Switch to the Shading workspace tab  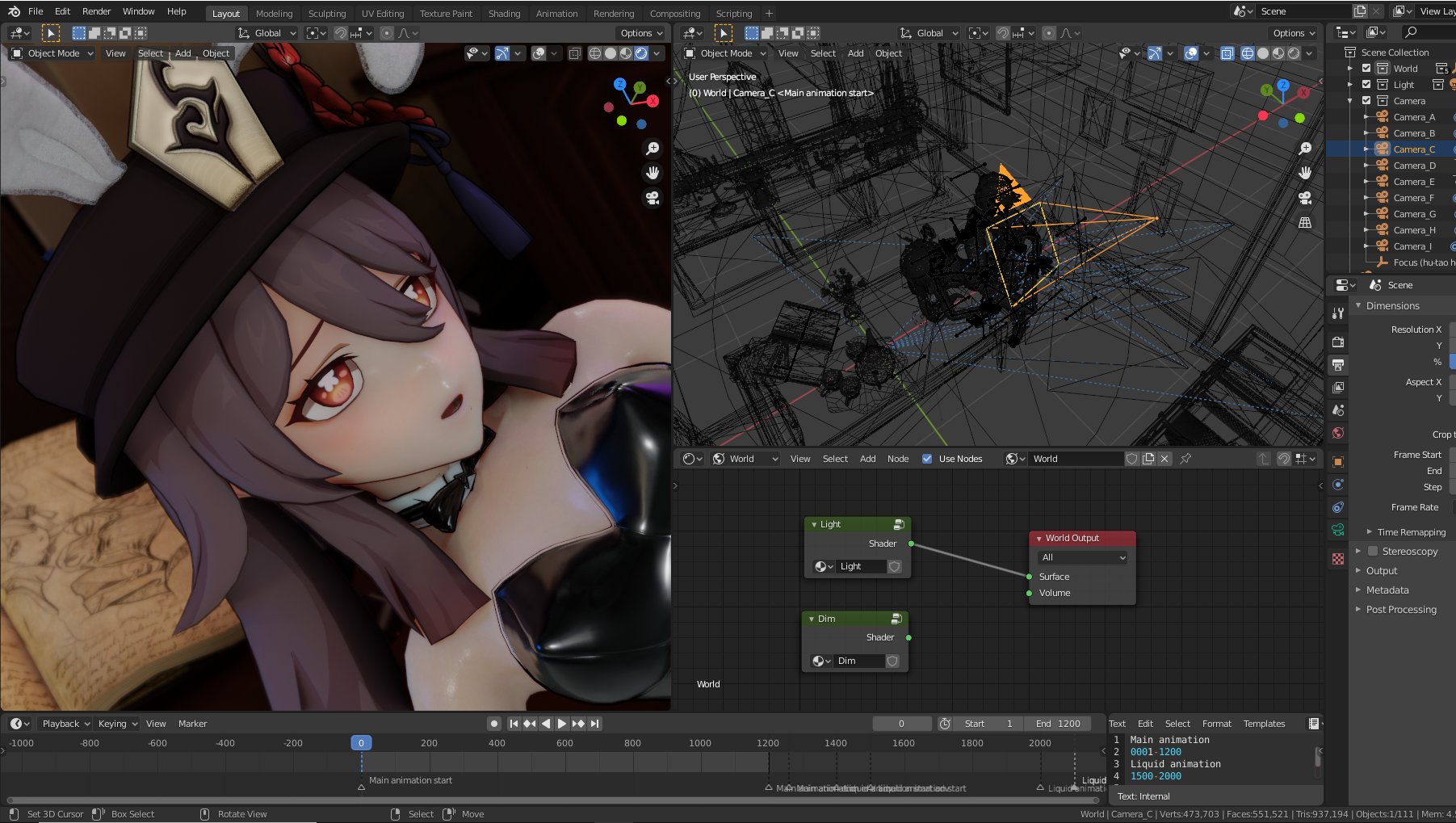point(504,14)
